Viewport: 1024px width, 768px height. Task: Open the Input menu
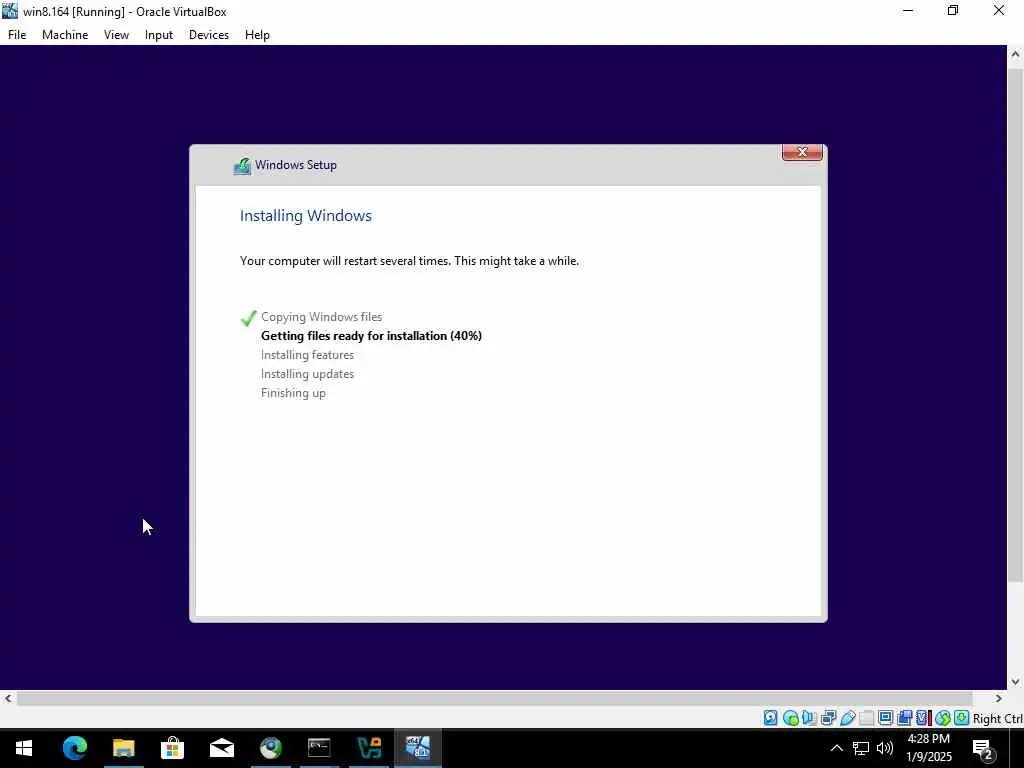(x=159, y=35)
